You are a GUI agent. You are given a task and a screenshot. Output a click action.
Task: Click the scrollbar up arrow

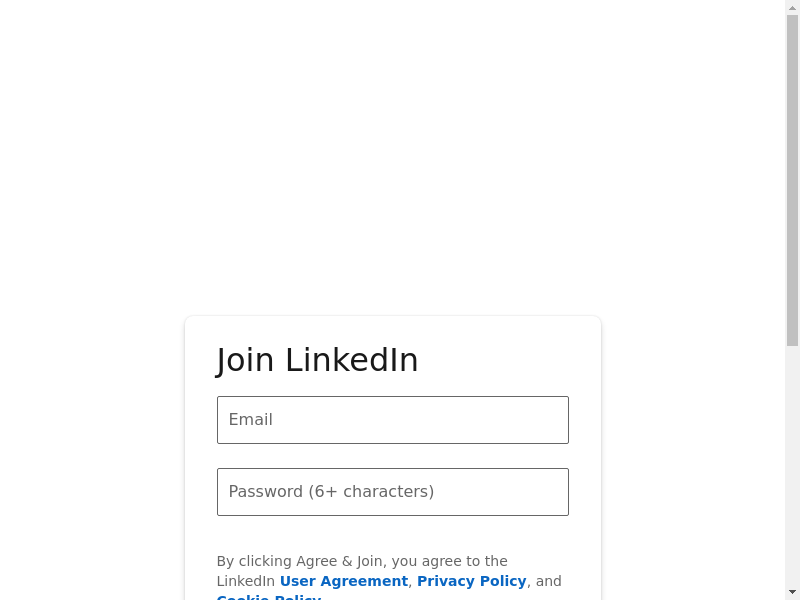click(792, 7)
